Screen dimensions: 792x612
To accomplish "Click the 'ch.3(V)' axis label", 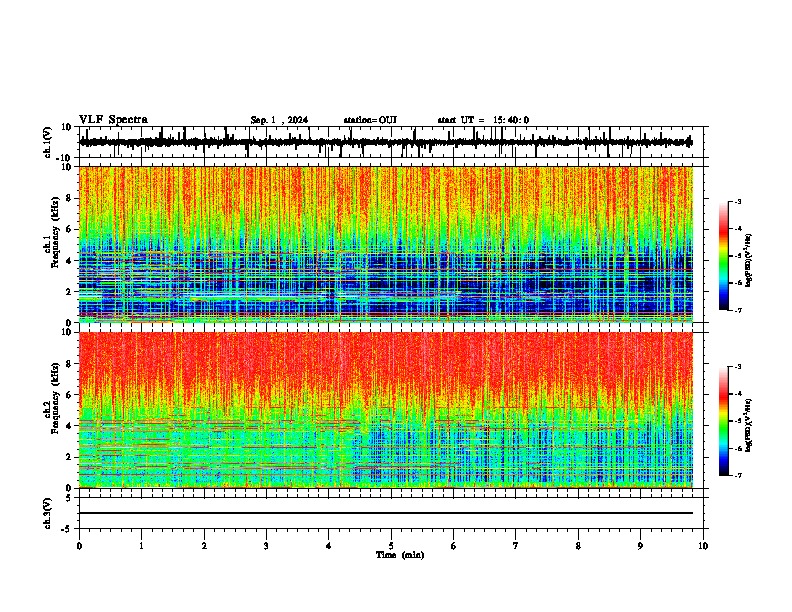I will [x=48, y=513].
